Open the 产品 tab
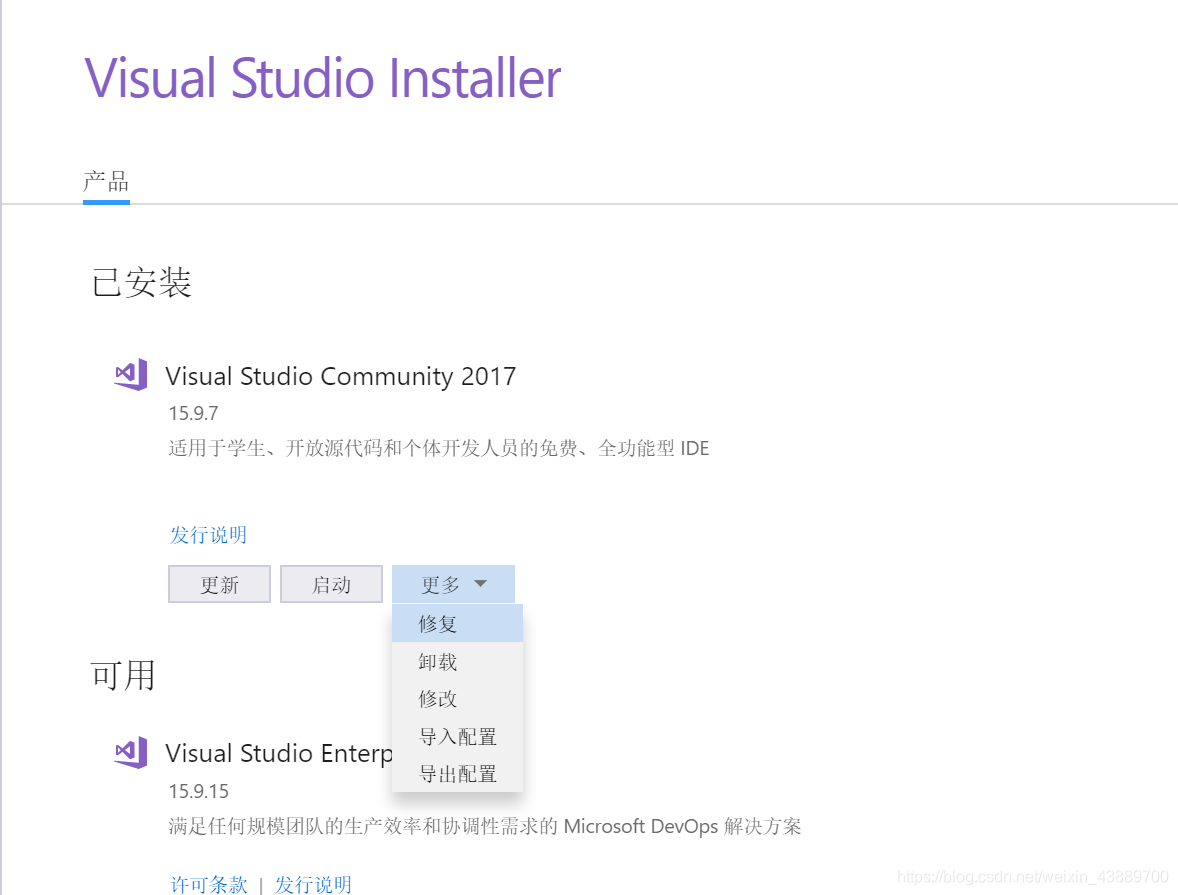Screen dimensions: 1178x895 (x=106, y=181)
